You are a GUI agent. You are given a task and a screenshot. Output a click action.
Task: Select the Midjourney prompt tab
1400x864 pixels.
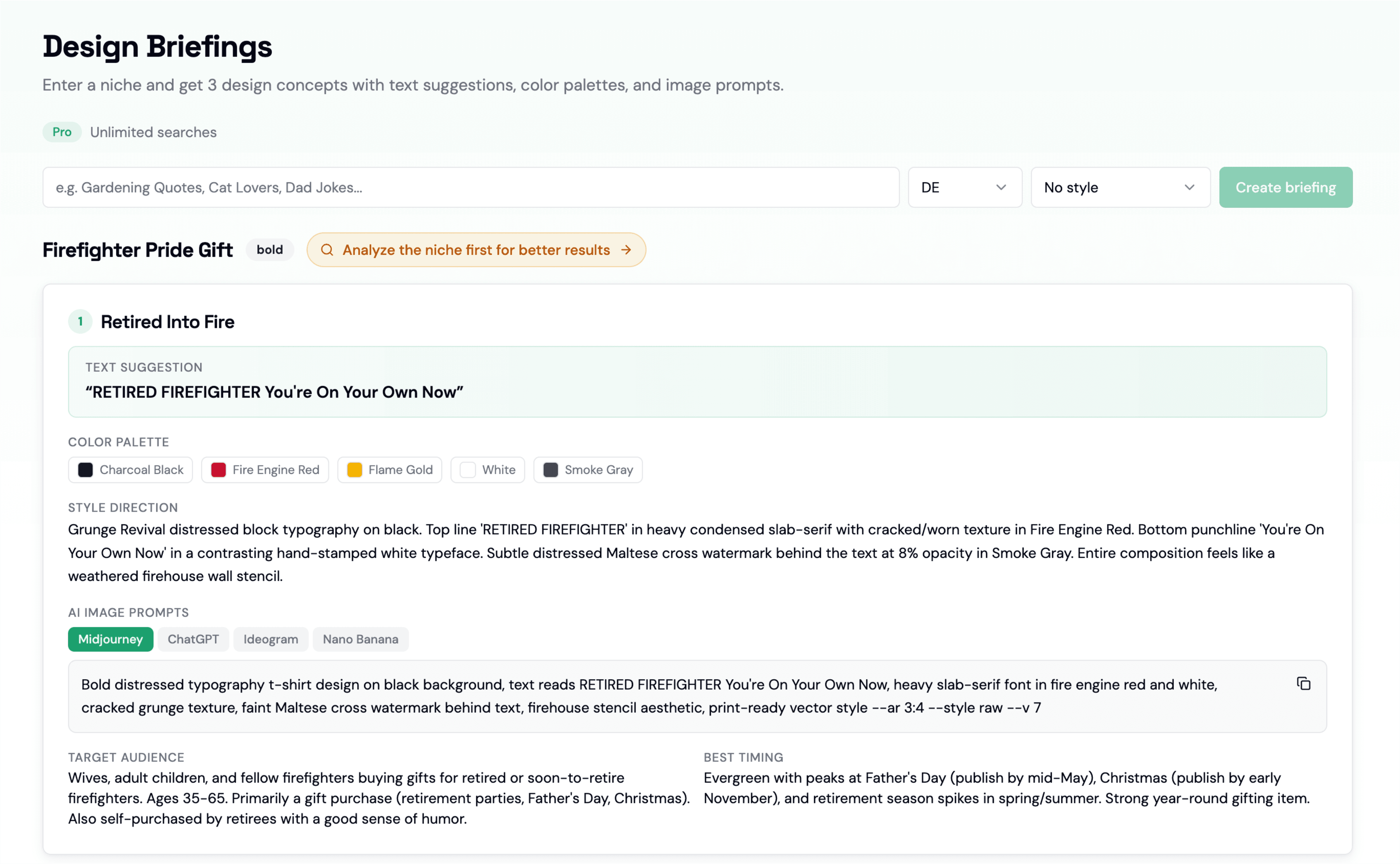pos(110,639)
